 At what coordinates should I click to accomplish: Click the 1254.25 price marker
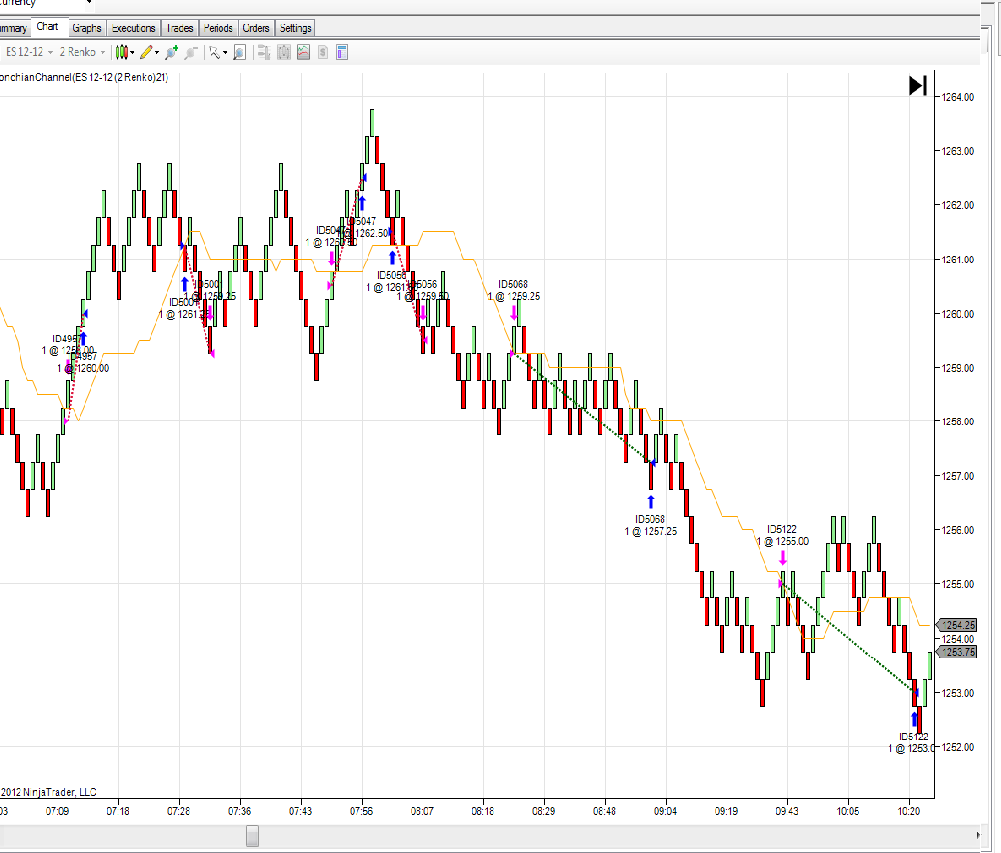[x=958, y=625]
